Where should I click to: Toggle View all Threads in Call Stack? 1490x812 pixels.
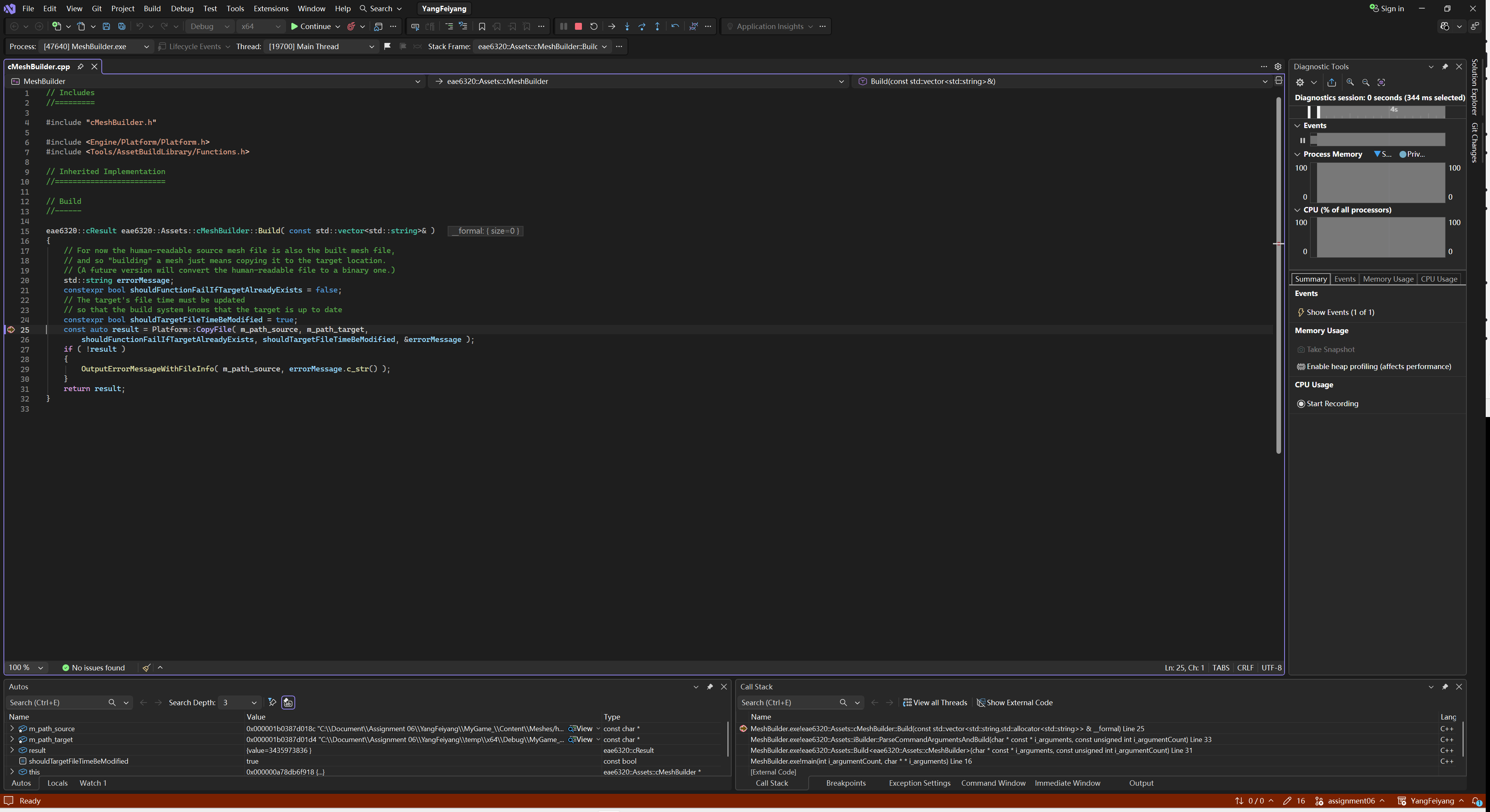(935, 702)
